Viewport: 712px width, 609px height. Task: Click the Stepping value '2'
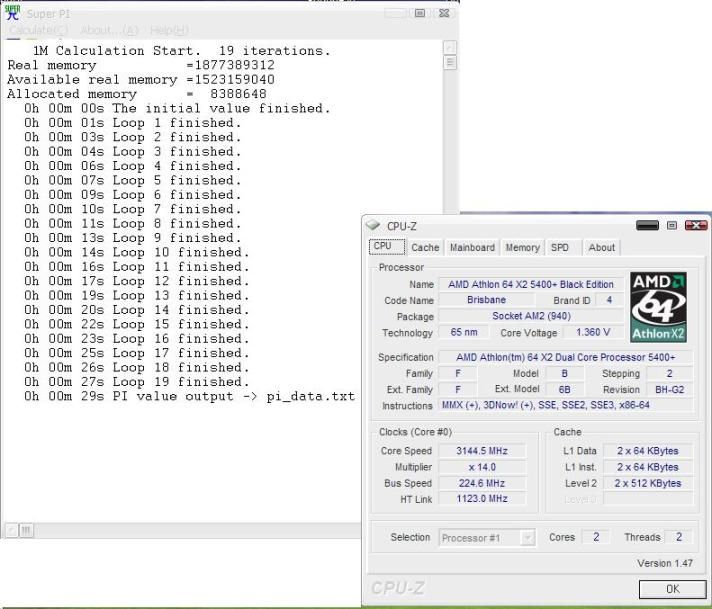(670, 373)
